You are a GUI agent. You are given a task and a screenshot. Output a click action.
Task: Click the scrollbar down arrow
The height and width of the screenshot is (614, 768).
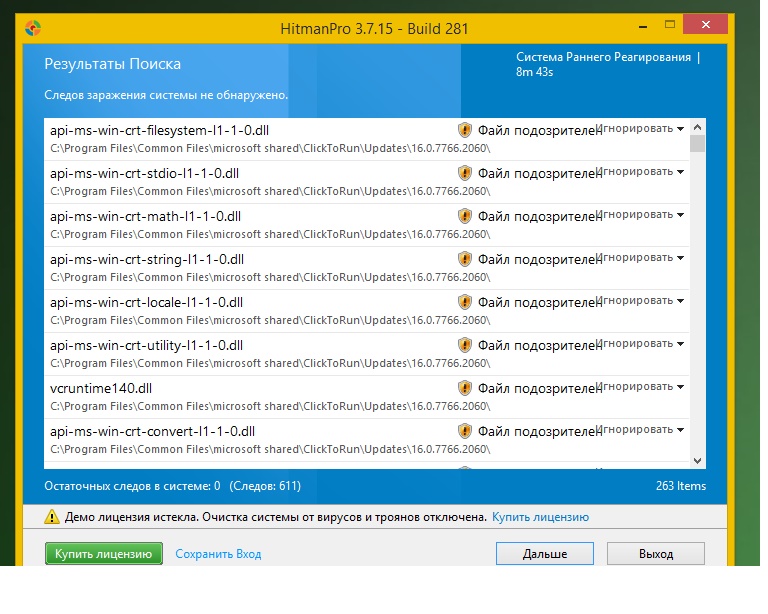pos(697,461)
